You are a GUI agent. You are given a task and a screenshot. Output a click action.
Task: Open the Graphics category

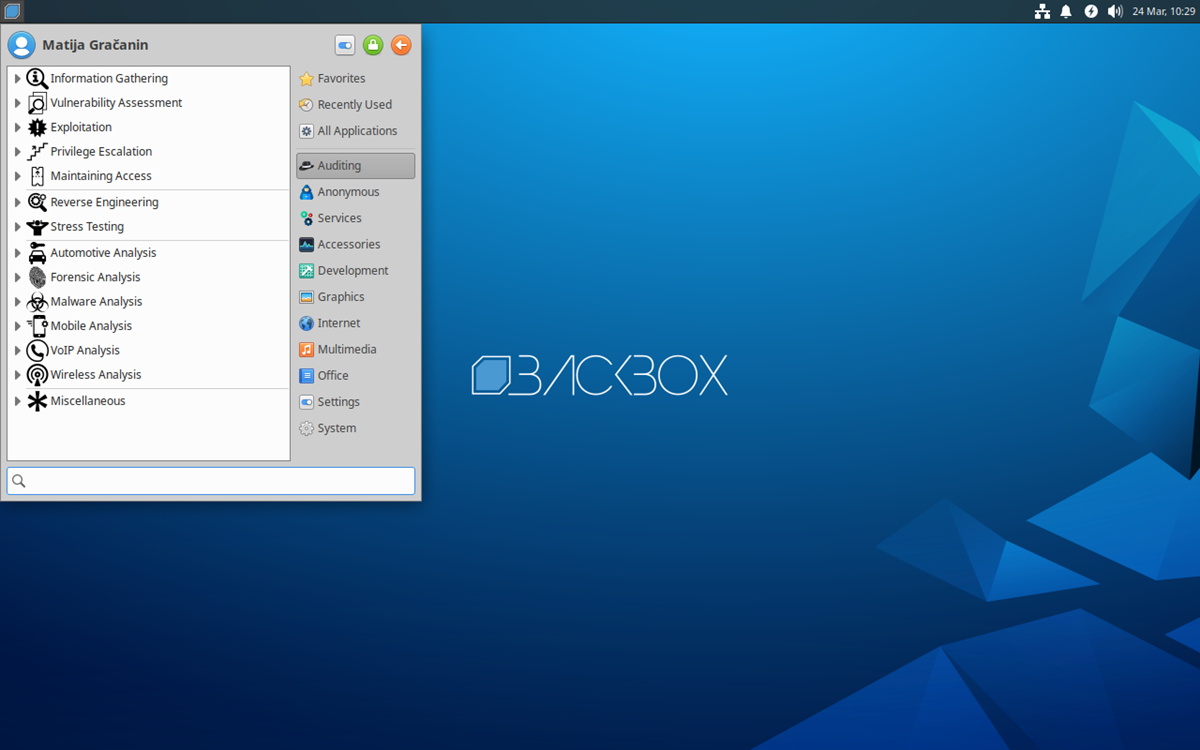tap(355, 297)
